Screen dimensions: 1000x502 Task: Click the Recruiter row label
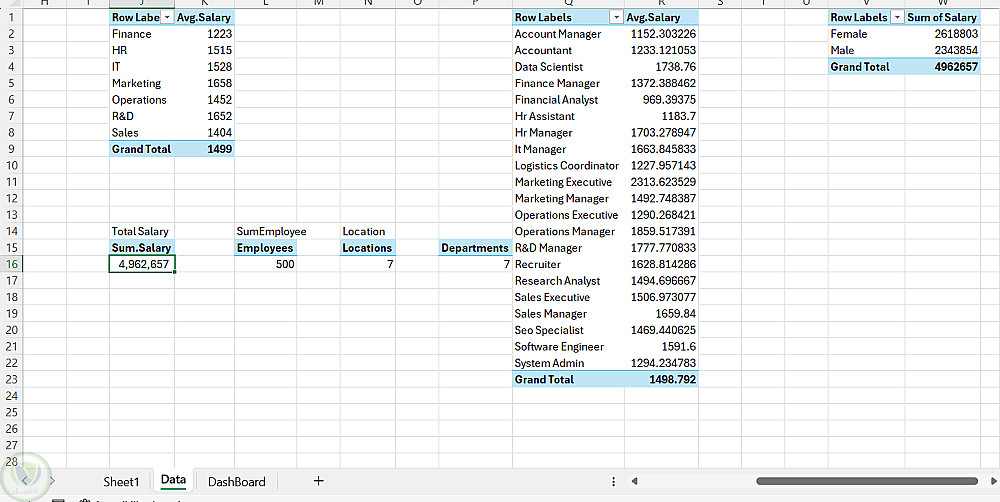pos(568,264)
